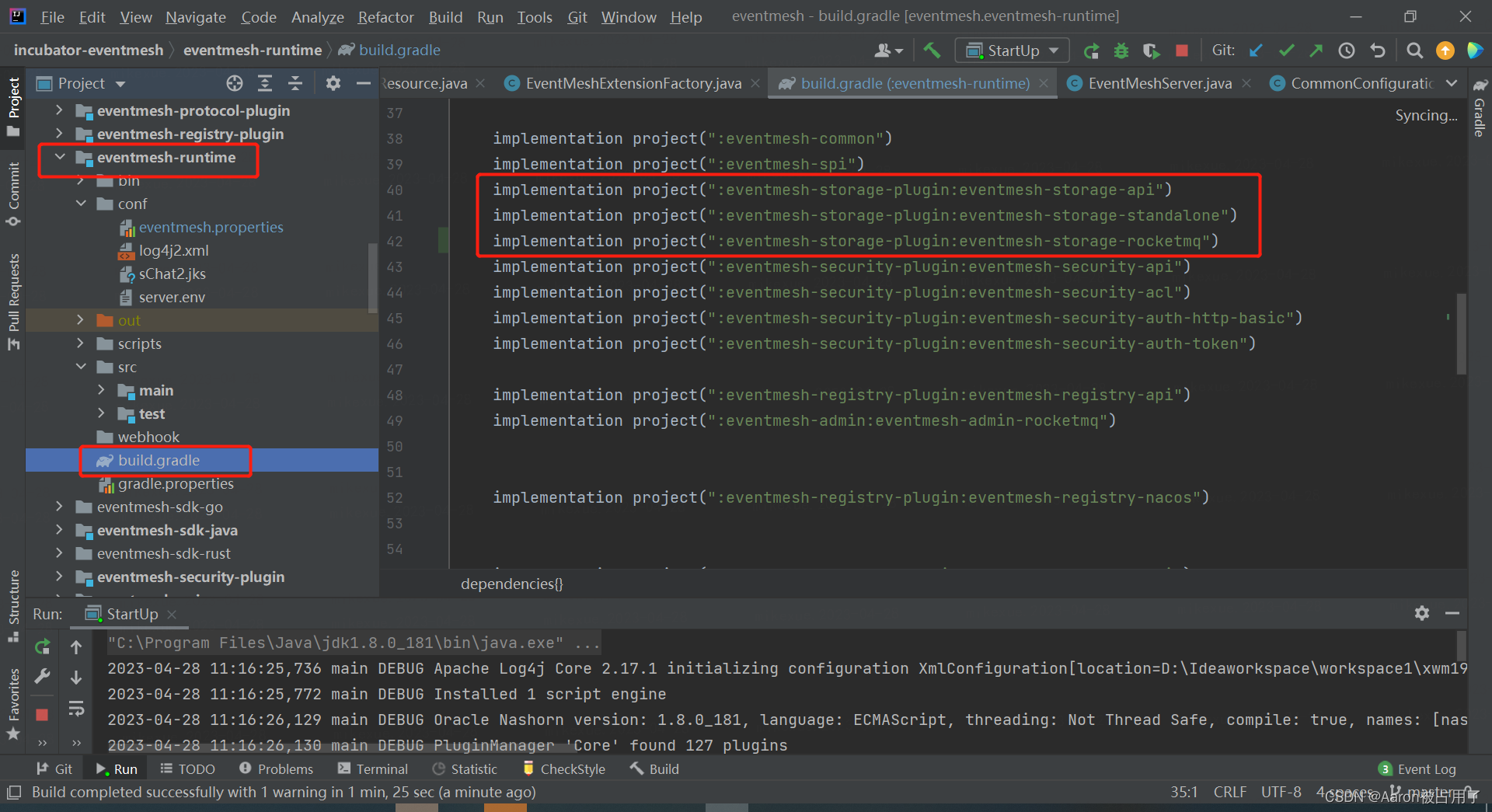Change line separator CRLF in status bar
Screen dimensions: 1492x812
[1230, 792]
